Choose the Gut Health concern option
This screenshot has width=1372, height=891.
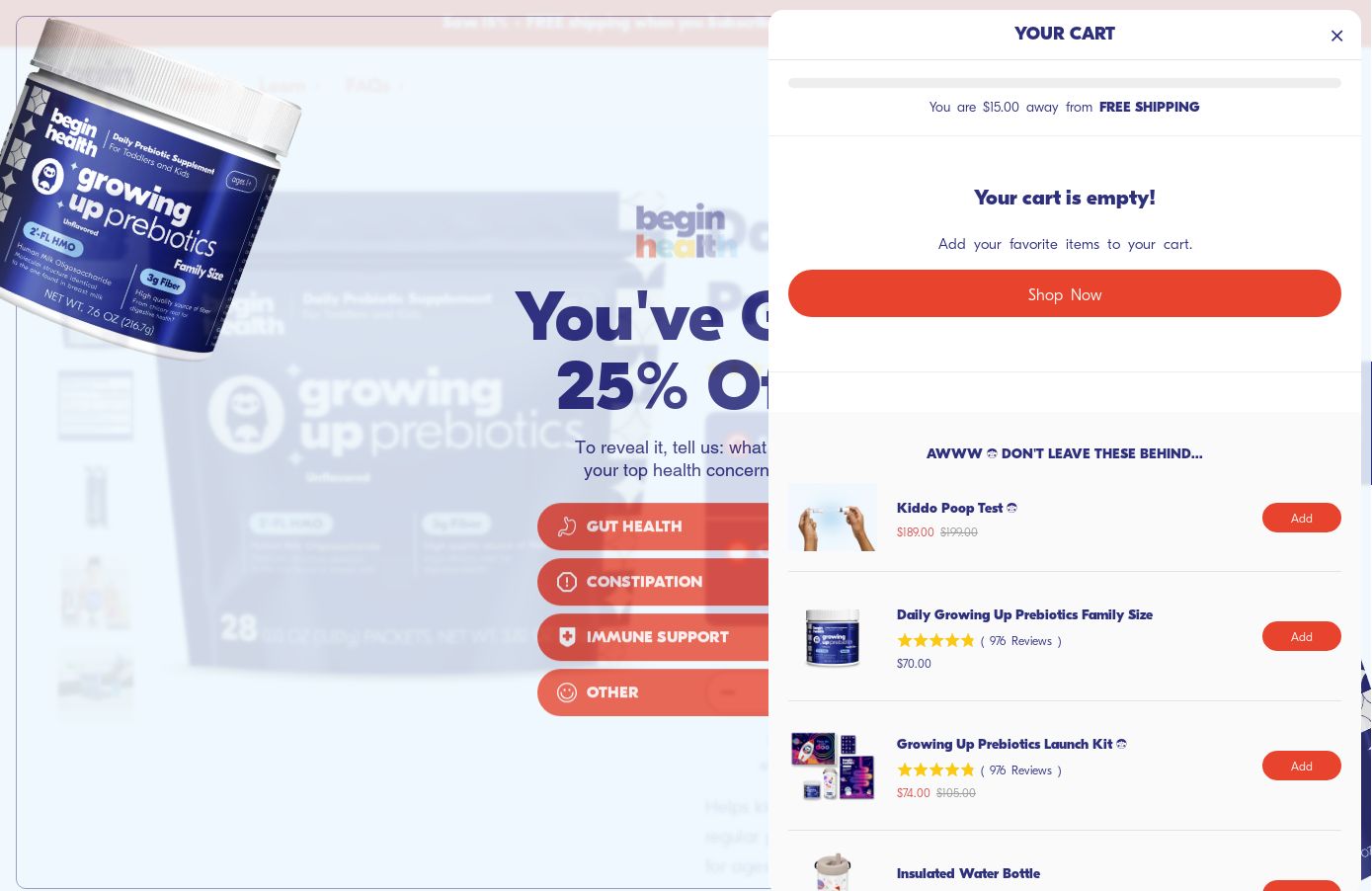point(653,526)
